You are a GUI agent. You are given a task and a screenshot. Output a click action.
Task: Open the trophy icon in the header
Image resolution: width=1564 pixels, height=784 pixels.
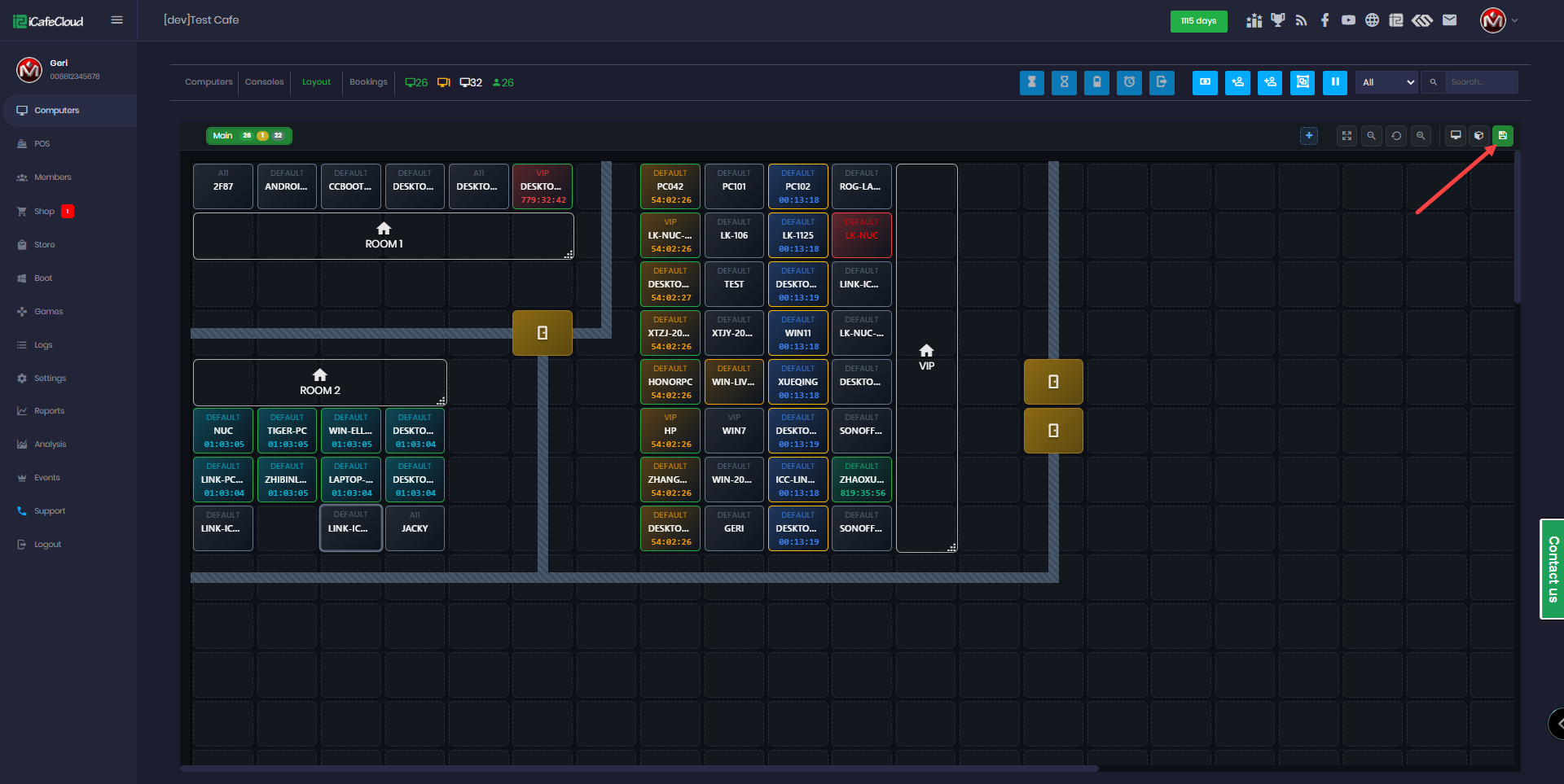tap(1277, 20)
